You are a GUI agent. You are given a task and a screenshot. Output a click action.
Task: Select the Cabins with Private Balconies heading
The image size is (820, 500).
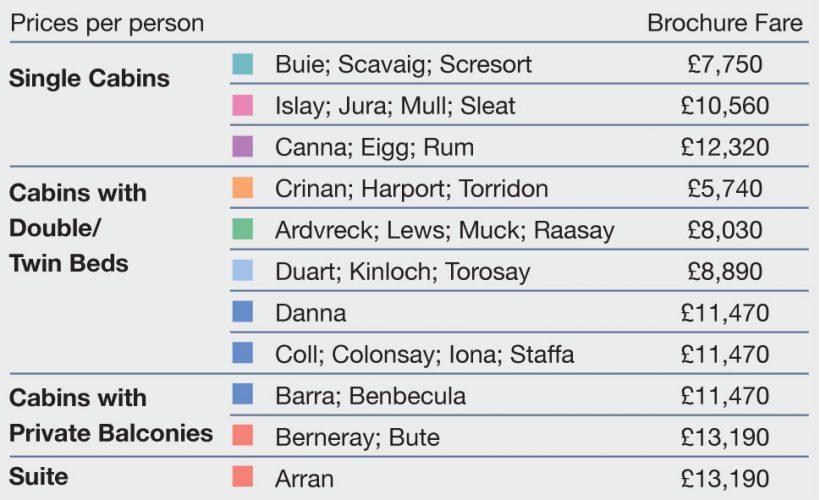coord(111,415)
